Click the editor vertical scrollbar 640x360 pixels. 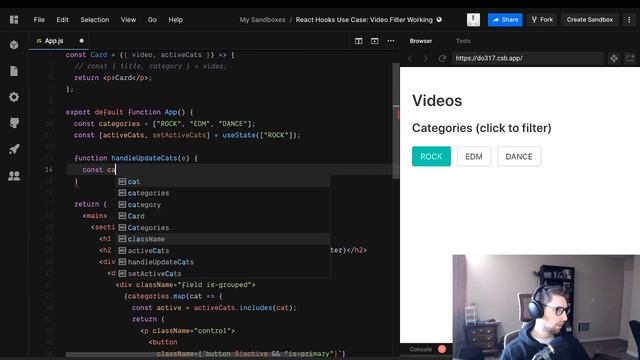(396, 121)
